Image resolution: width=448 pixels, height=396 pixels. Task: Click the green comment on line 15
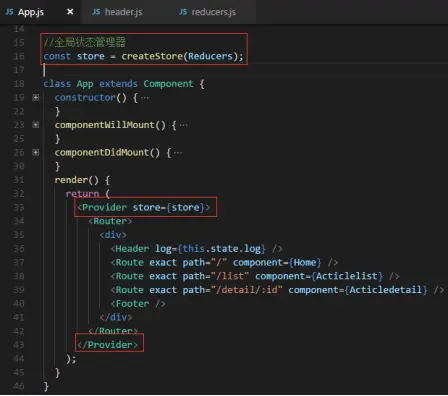[x=85, y=42]
